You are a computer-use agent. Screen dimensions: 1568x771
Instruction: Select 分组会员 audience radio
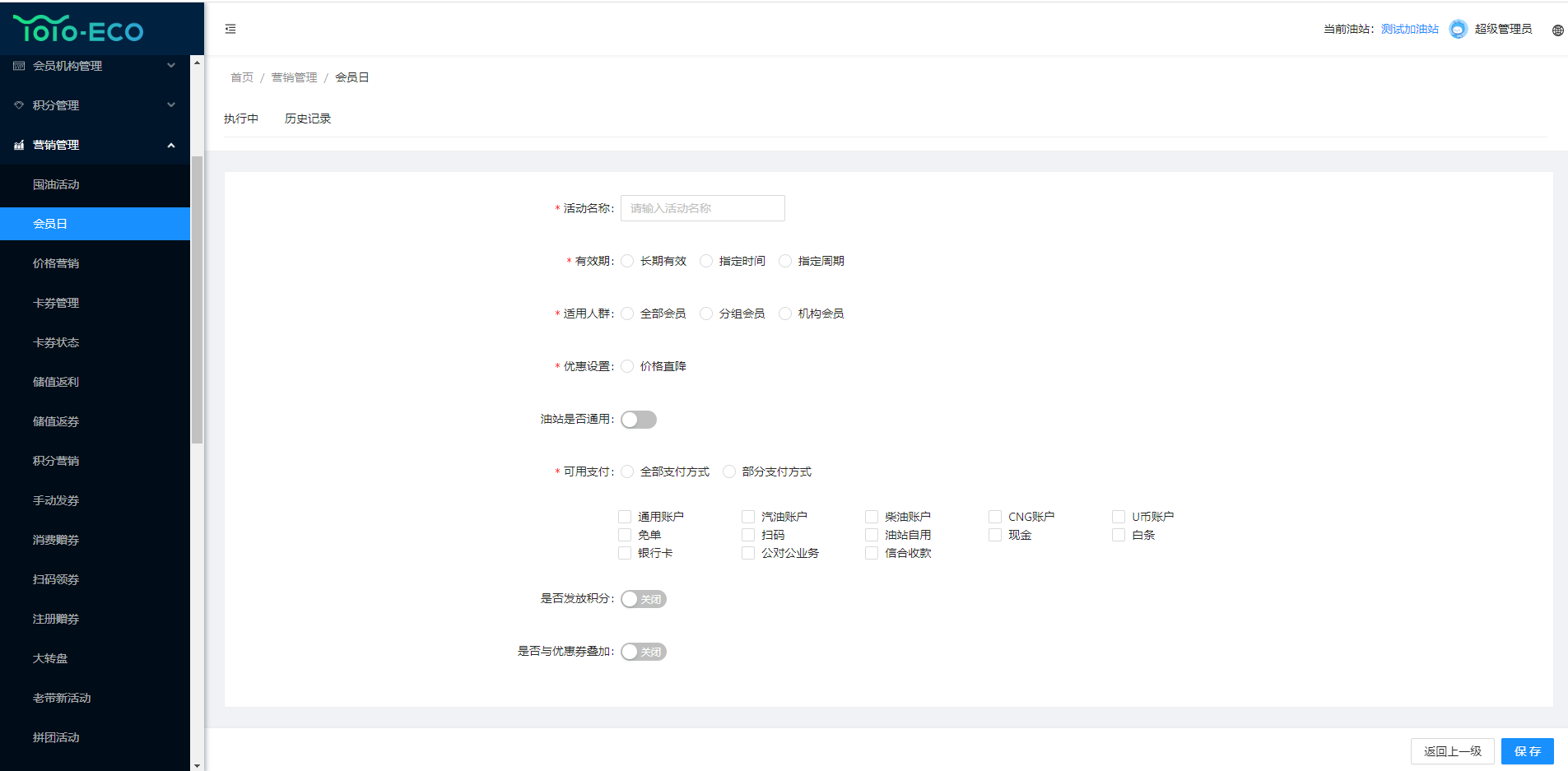[706, 314]
